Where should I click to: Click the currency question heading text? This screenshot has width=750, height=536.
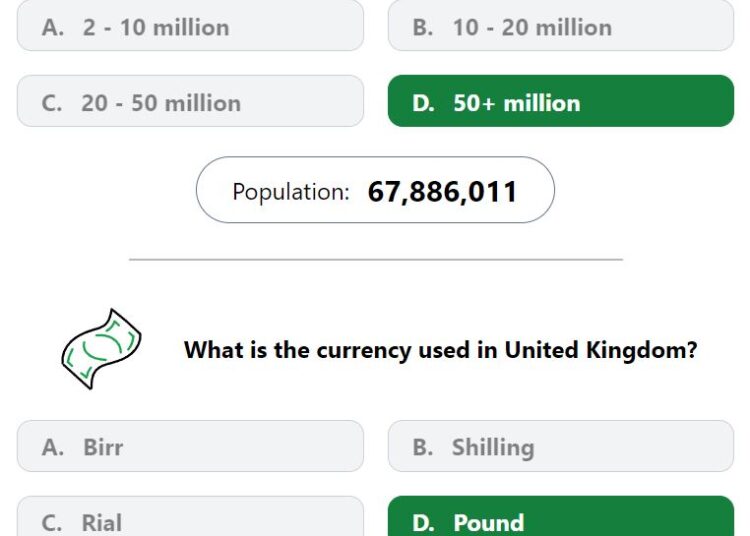click(441, 350)
